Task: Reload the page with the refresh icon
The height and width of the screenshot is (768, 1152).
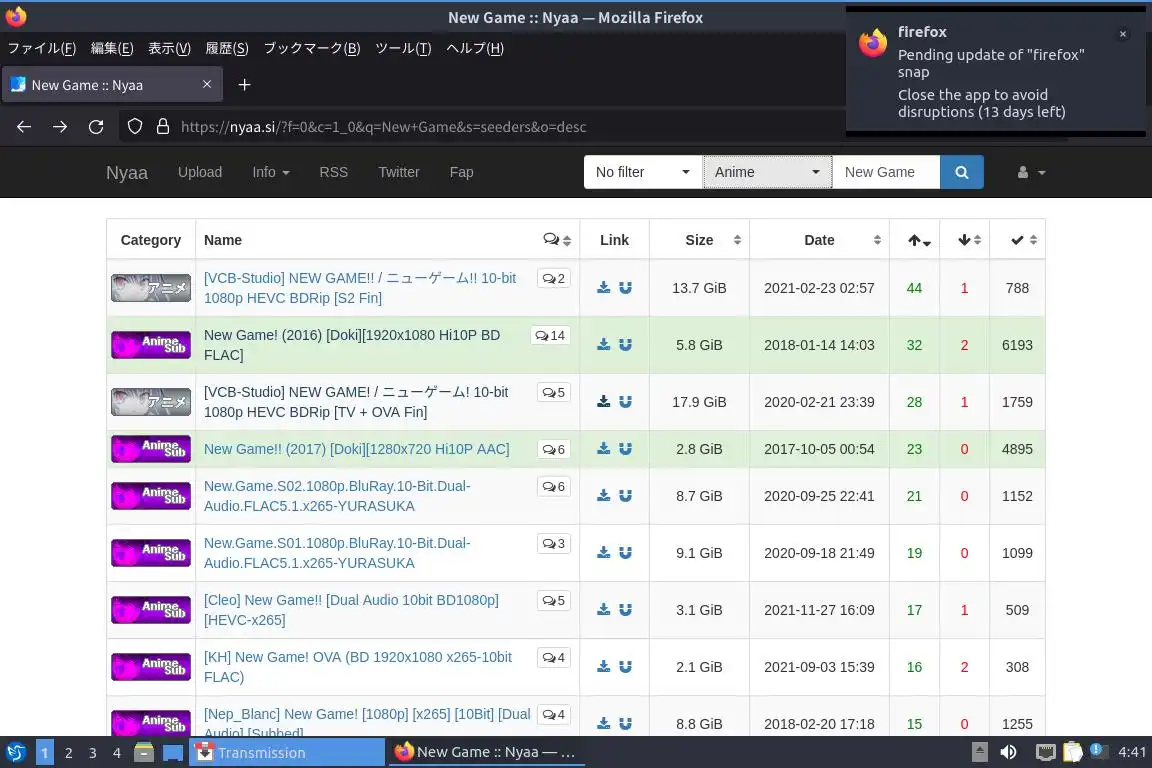Action: point(96,126)
